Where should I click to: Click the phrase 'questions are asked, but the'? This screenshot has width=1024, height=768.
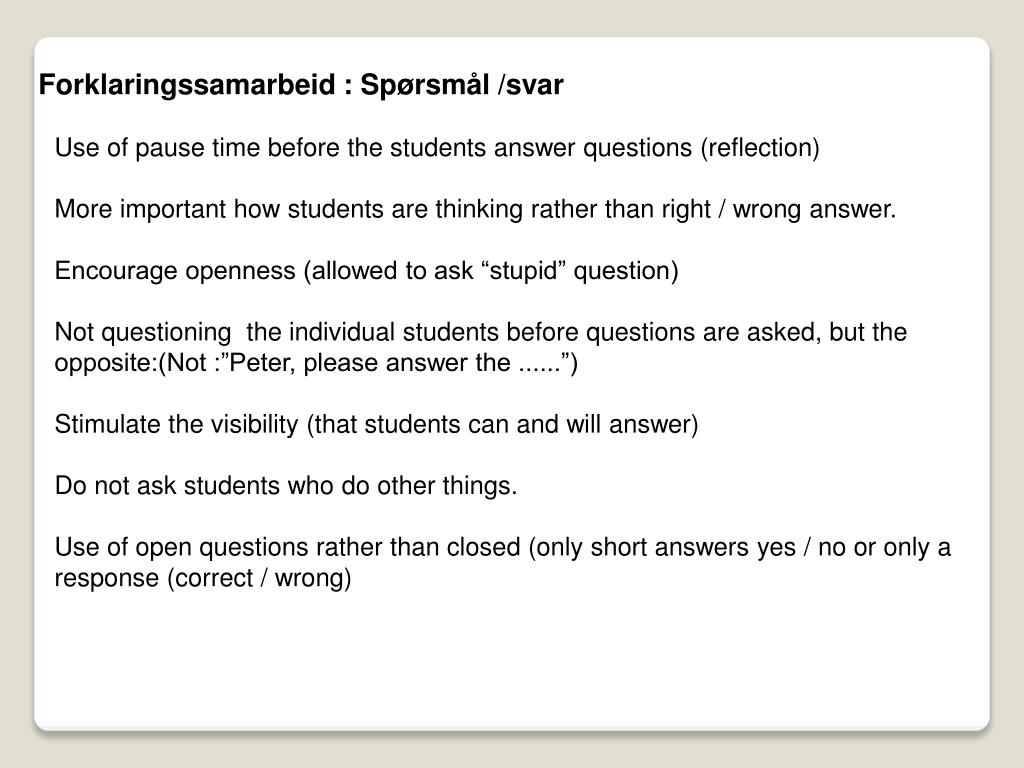746,332
